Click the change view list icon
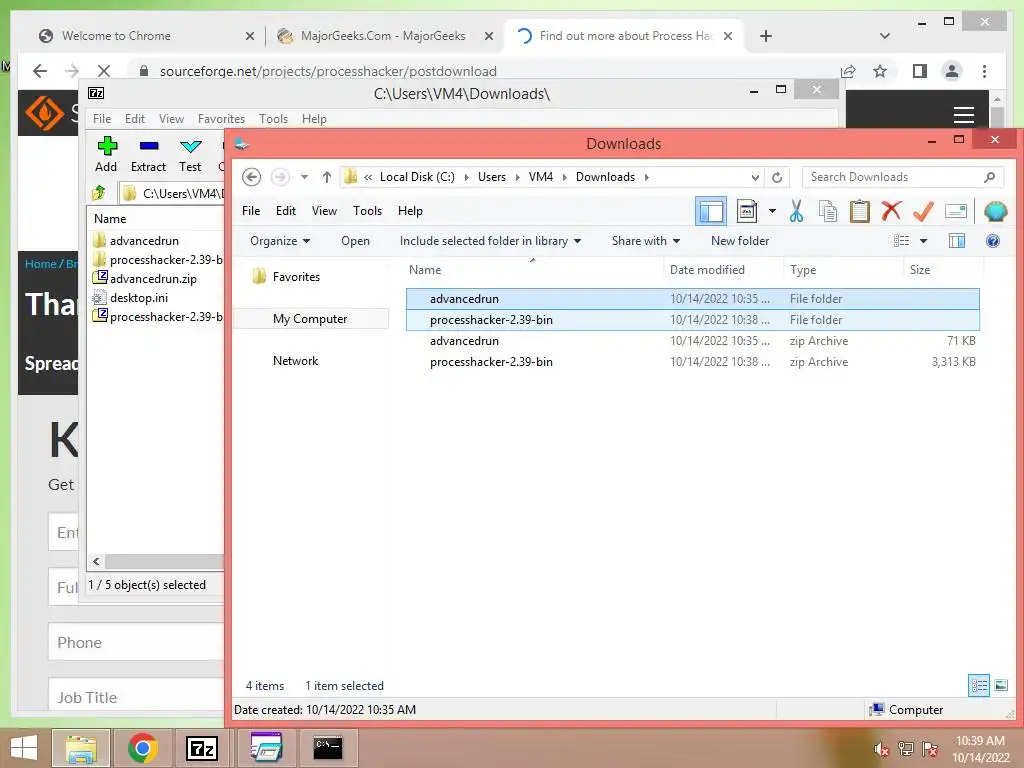Image resolution: width=1024 pixels, height=768 pixels. pyautogui.click(x=901, y=241)
